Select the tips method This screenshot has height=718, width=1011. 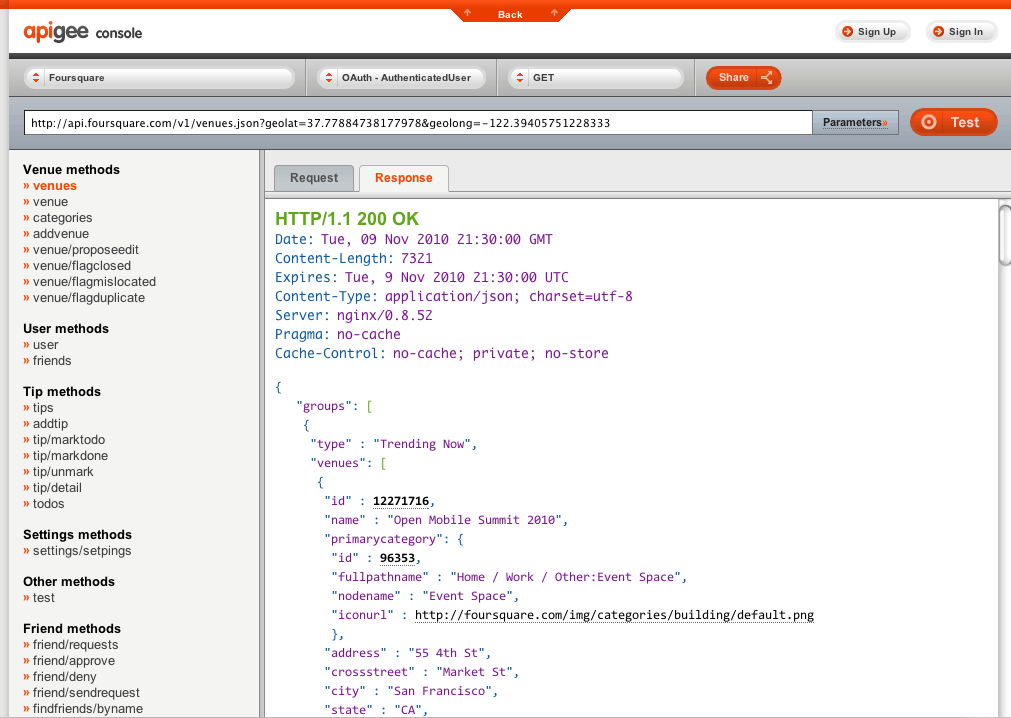click(x=43, y=408)
